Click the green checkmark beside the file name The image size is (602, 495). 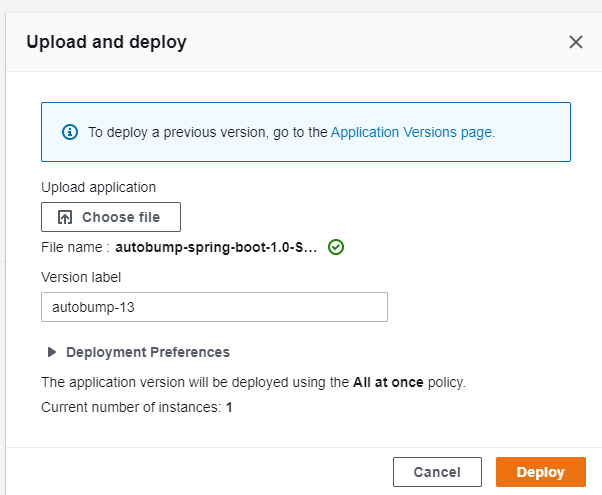336,247
